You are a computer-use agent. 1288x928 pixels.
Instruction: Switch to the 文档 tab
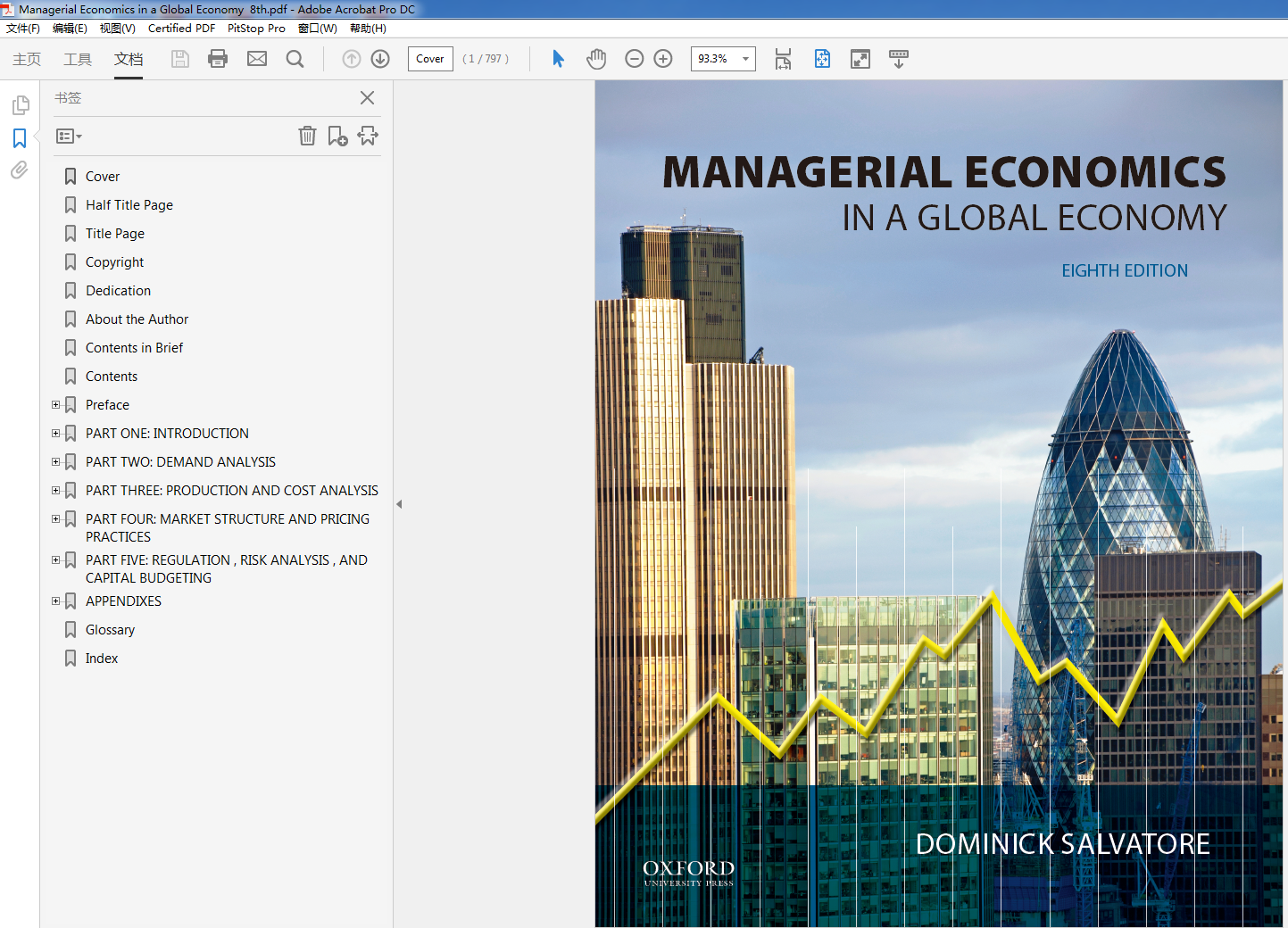coord(129,59)
